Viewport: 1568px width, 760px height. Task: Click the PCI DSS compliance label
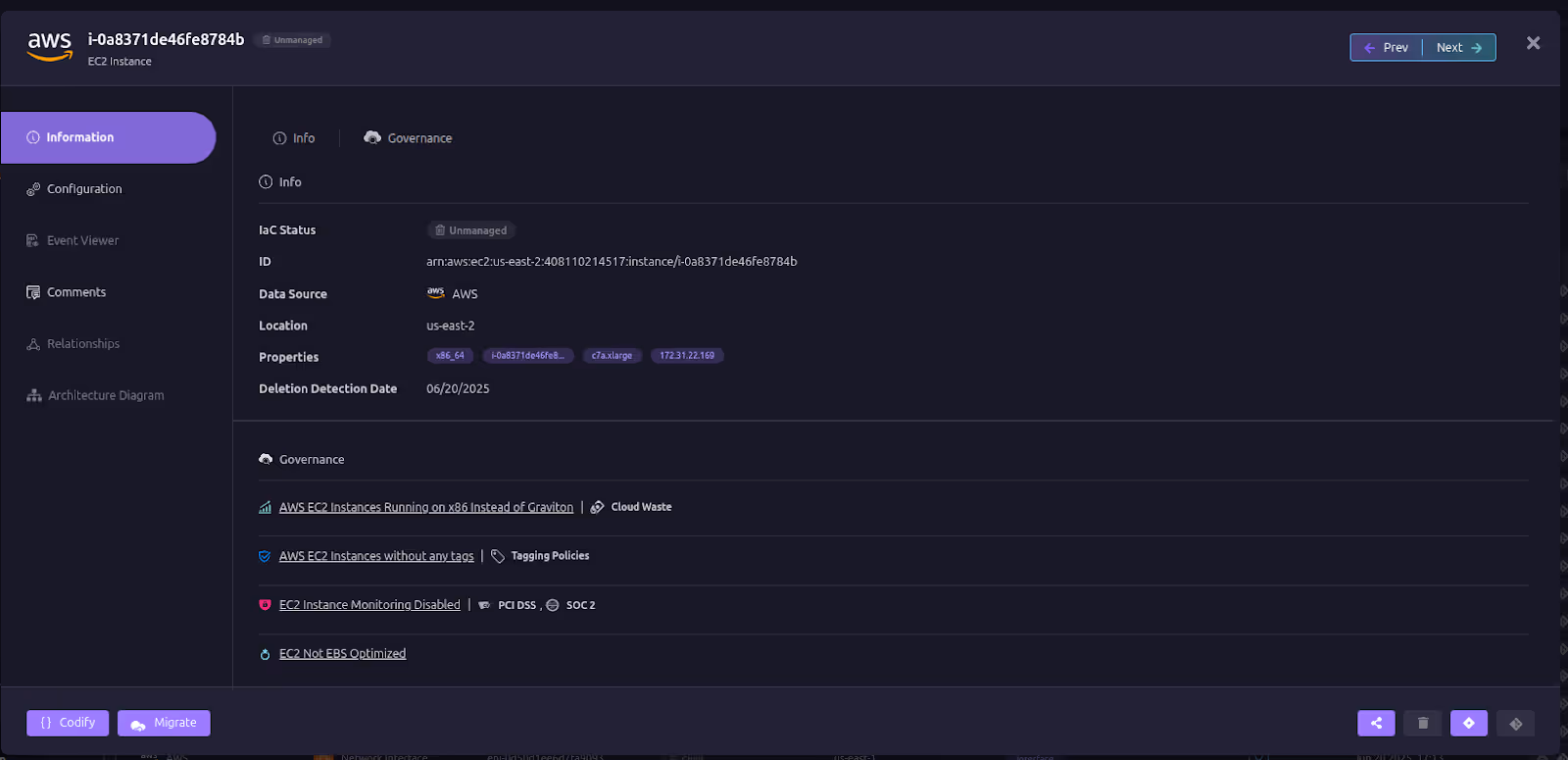pyautogui.click(x=516, y=605)
